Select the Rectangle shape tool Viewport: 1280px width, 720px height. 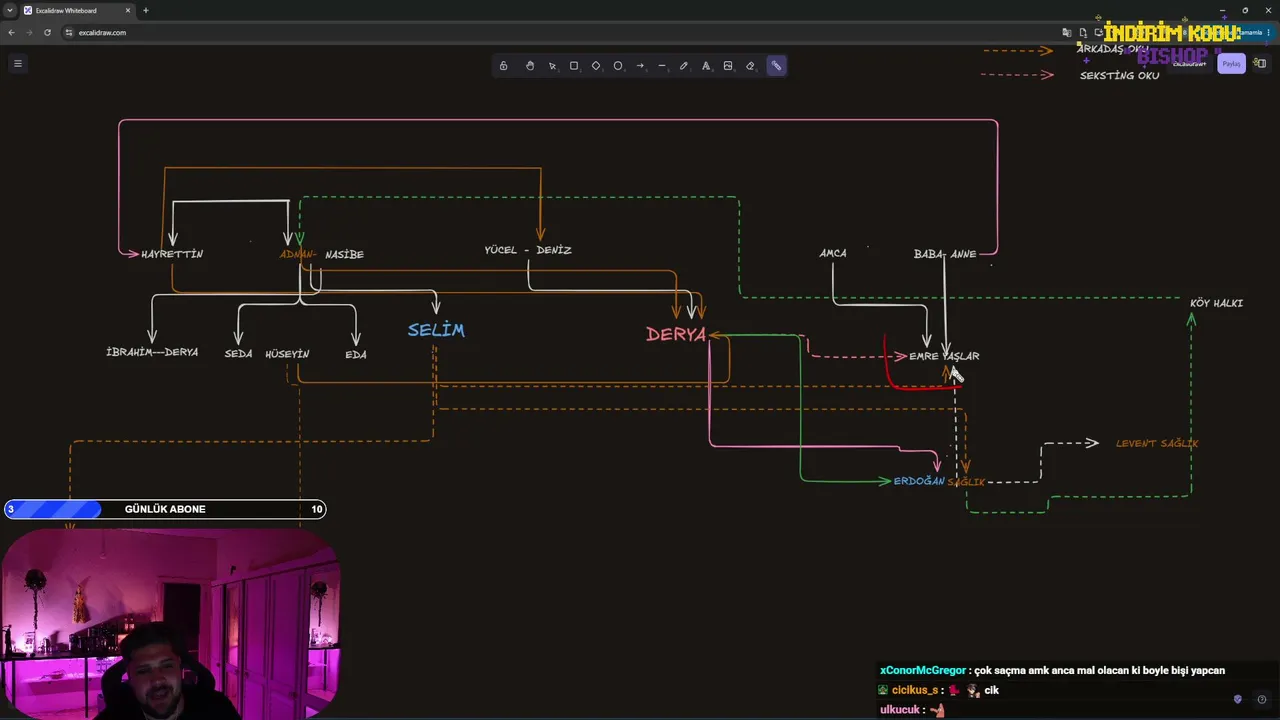pos(574,66)
